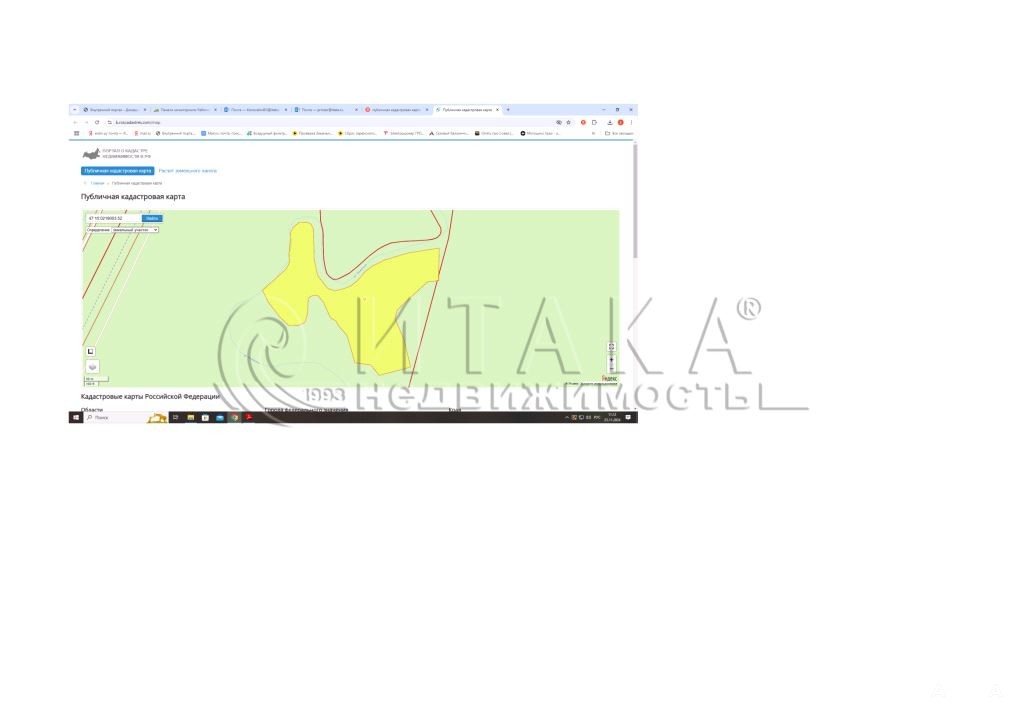Open the map layers switcher

coord(92,366)
